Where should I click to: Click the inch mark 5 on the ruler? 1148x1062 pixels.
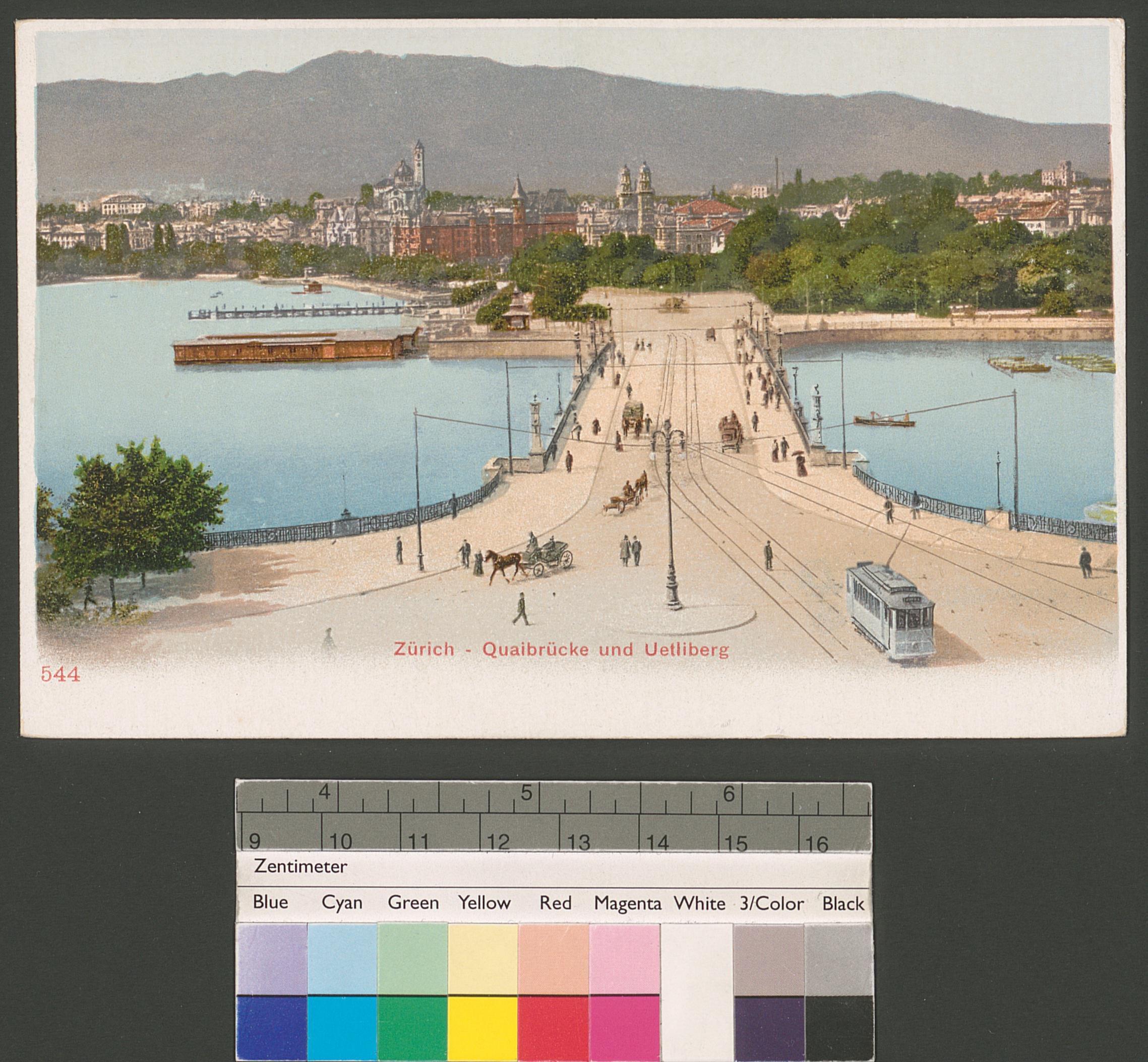tap(526, 794)
